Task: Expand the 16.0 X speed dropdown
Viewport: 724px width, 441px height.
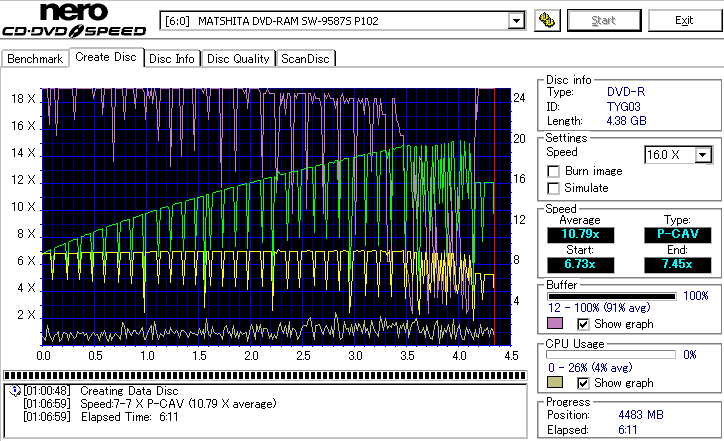Action: coord(703,154)
